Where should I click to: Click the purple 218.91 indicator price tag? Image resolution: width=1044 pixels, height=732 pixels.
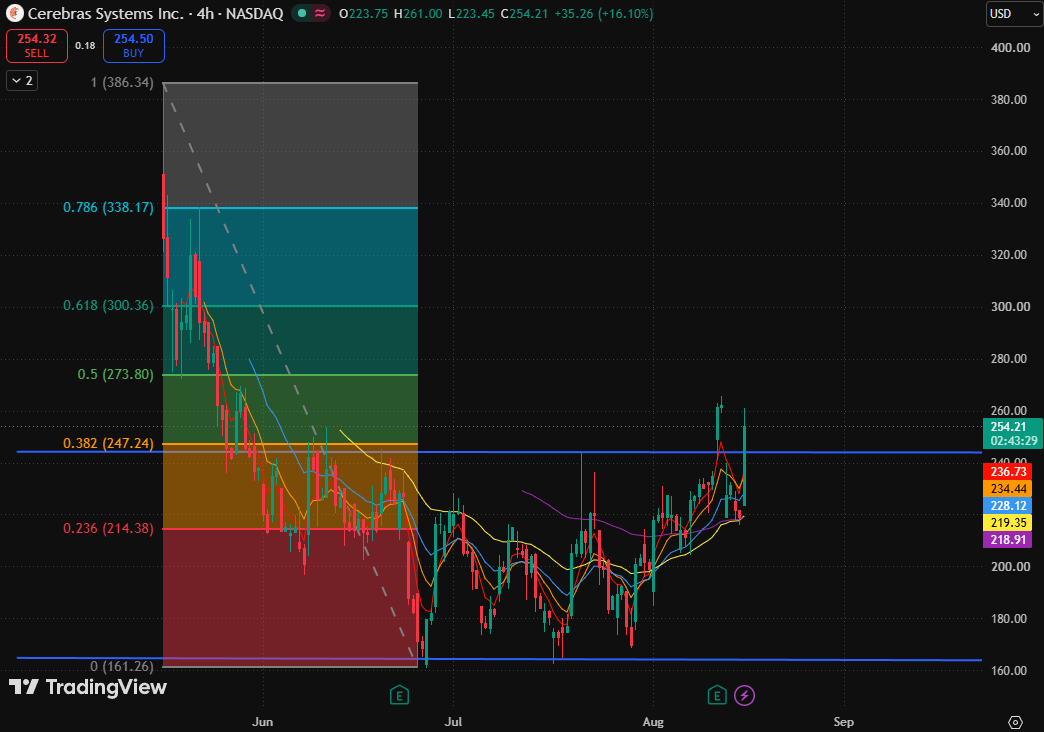[x=1007, y=540]
